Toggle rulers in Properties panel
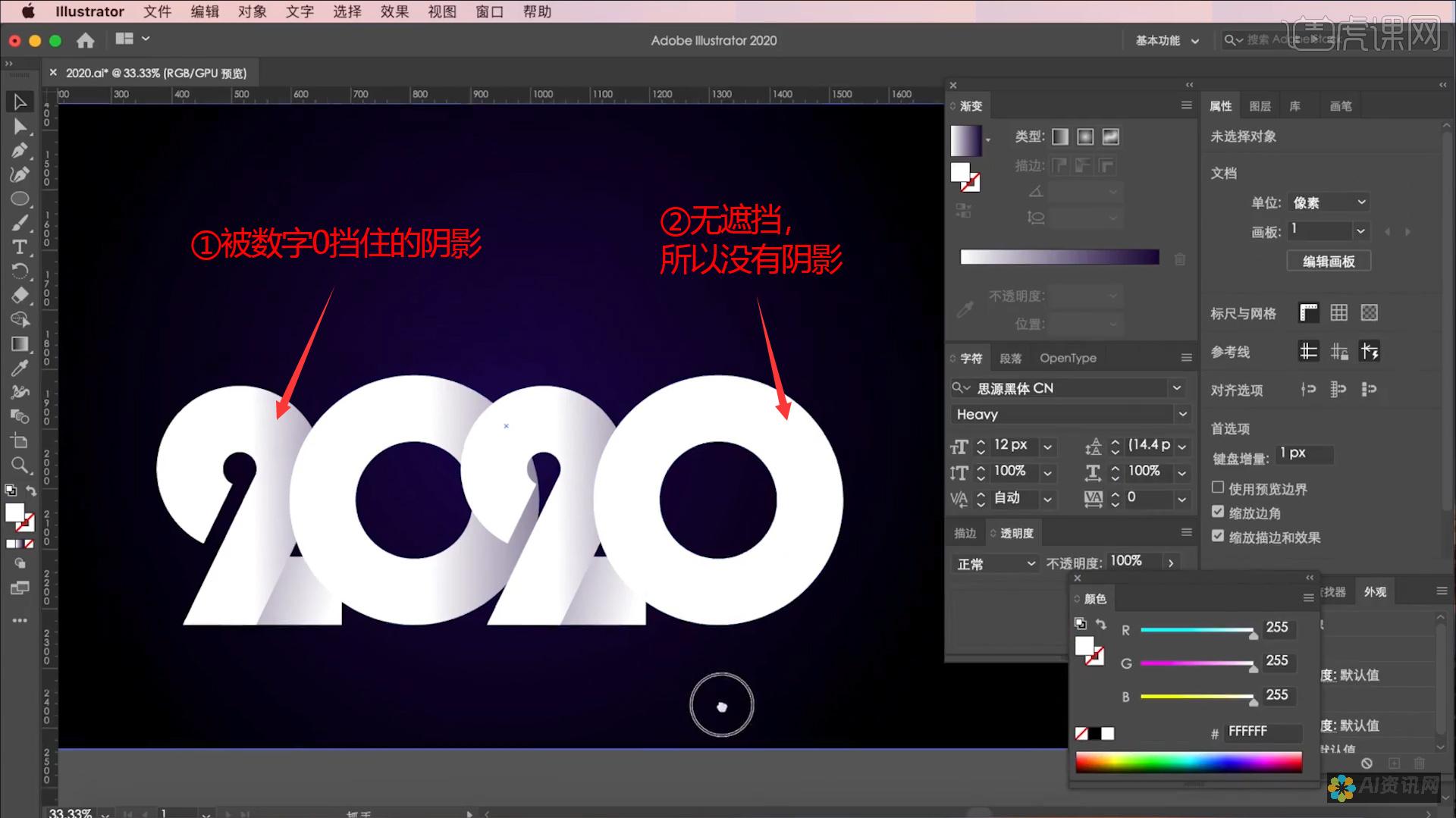The height and width of the screenshot is (818, 1456). click(x=1309, y=312)
